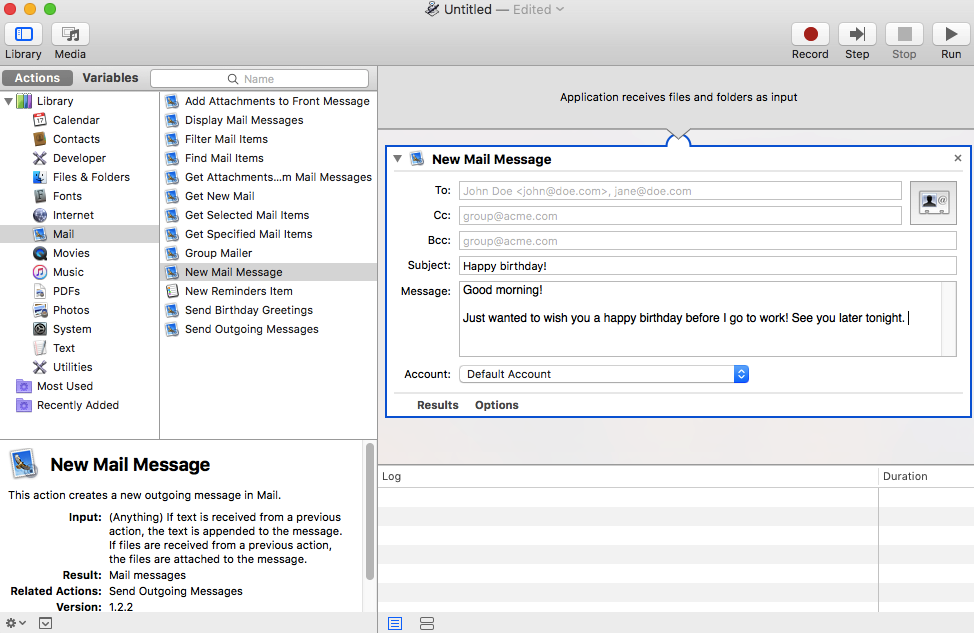The height and width of the screenshot is (633, 974).
Task: Open the contacts address picker
Action: [933, 203]
